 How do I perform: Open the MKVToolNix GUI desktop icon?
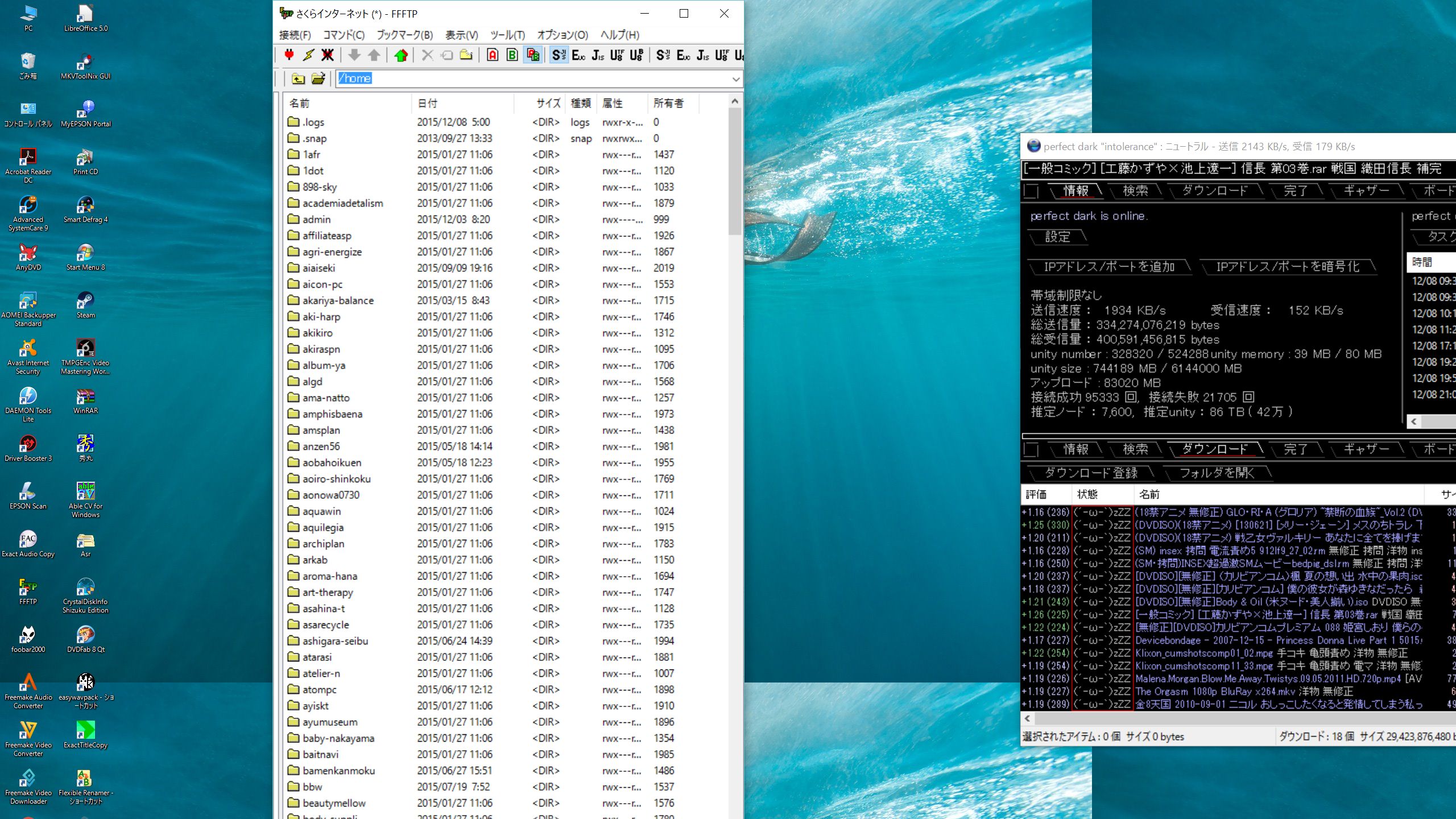point(85,66)
